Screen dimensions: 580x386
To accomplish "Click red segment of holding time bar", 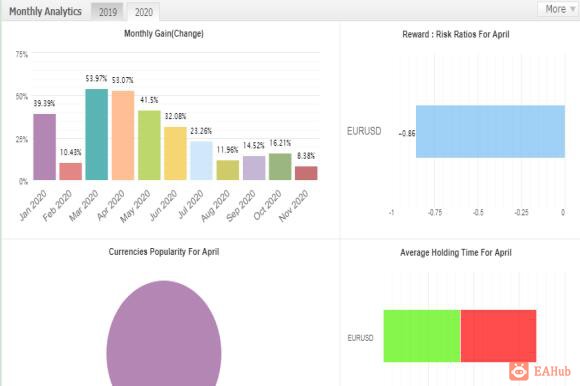I will 498,336.
